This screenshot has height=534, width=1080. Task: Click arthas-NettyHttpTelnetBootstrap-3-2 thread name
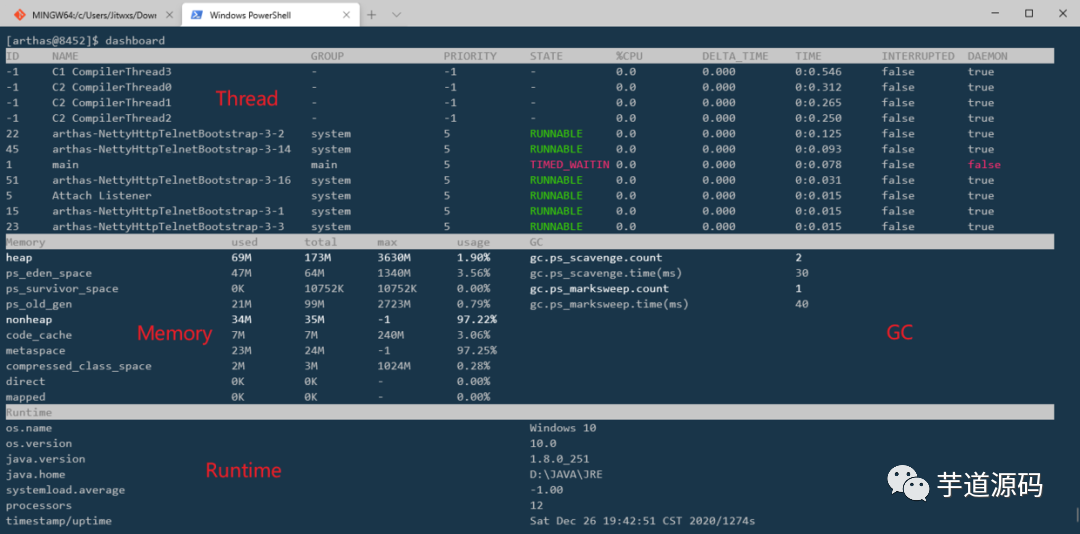coord(168,134)
